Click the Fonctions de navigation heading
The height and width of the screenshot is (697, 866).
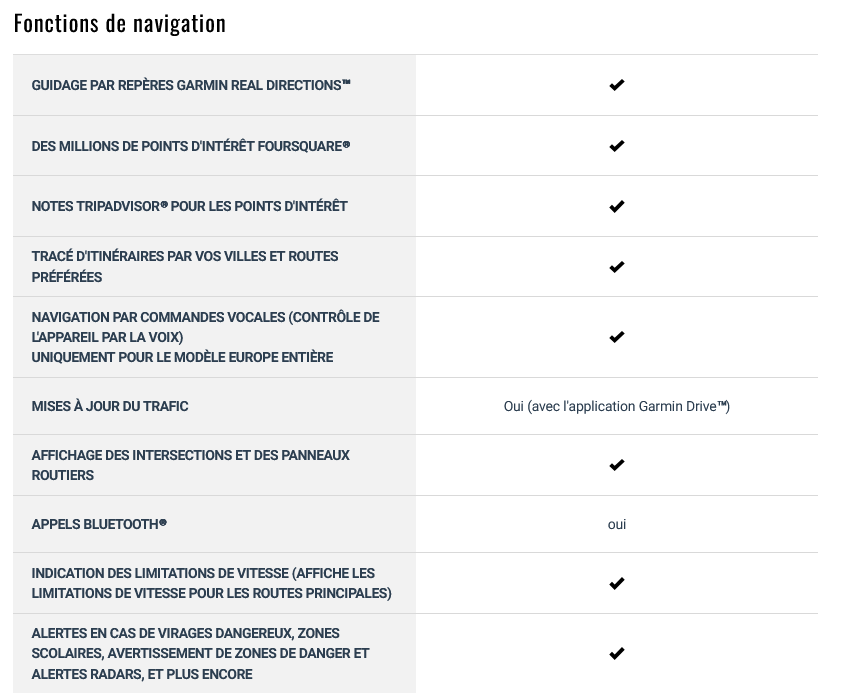(120, 24)
